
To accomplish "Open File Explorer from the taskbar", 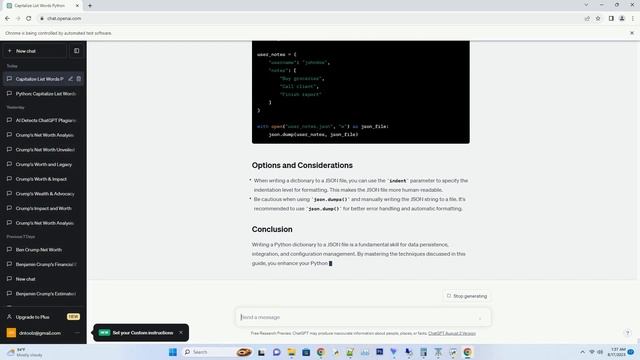I will point(291,352).
